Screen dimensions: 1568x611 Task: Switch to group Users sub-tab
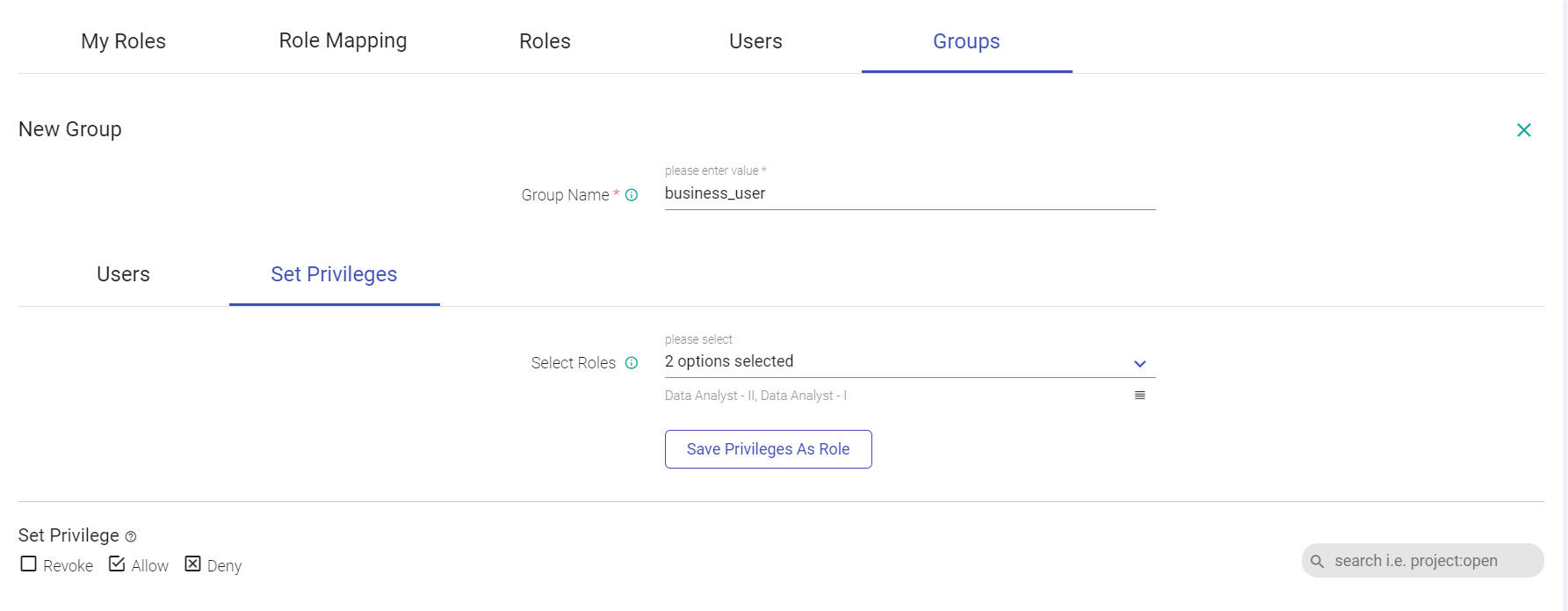(124, 274)
